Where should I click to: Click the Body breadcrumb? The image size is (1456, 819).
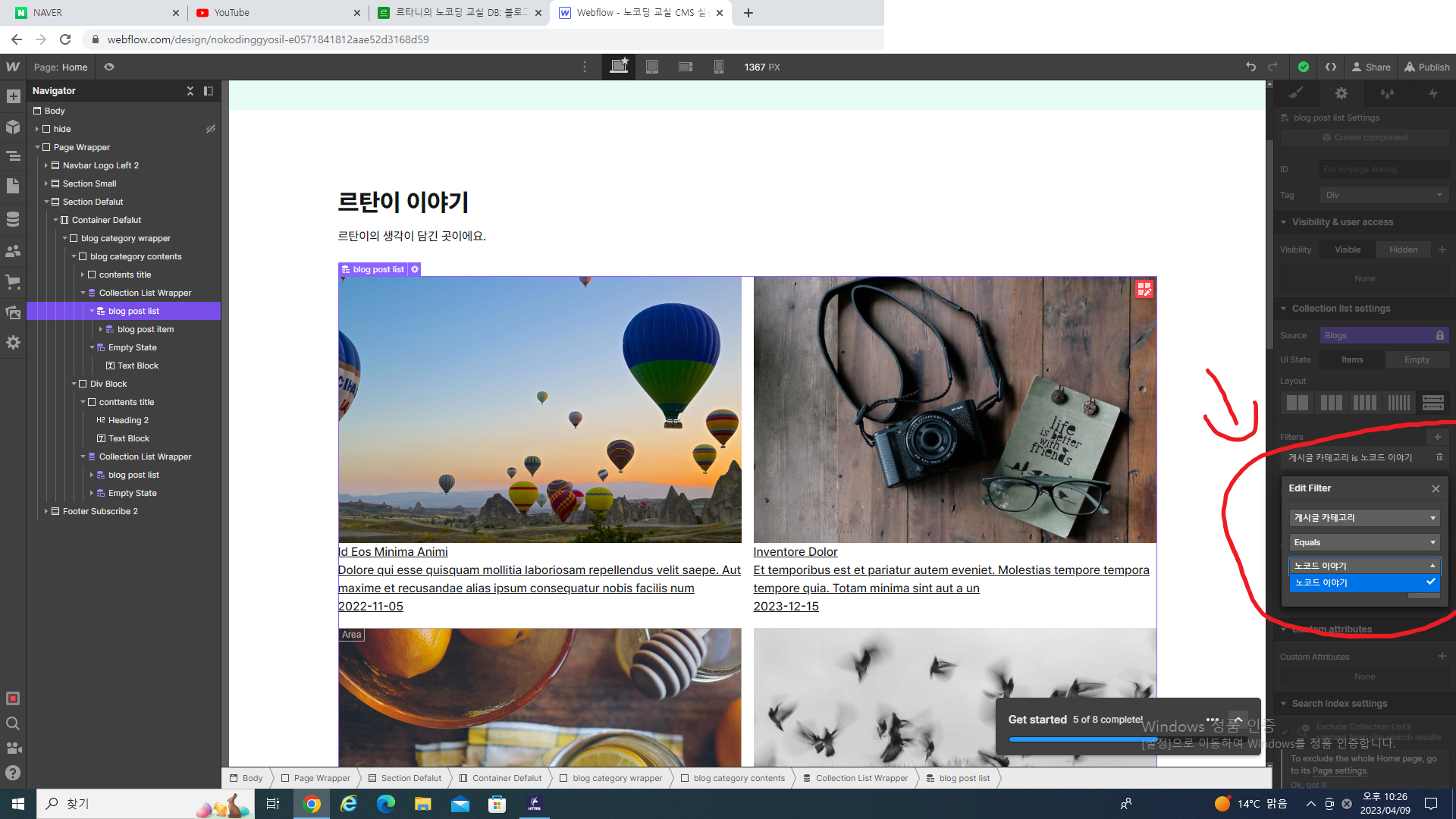tap(246, 778)
